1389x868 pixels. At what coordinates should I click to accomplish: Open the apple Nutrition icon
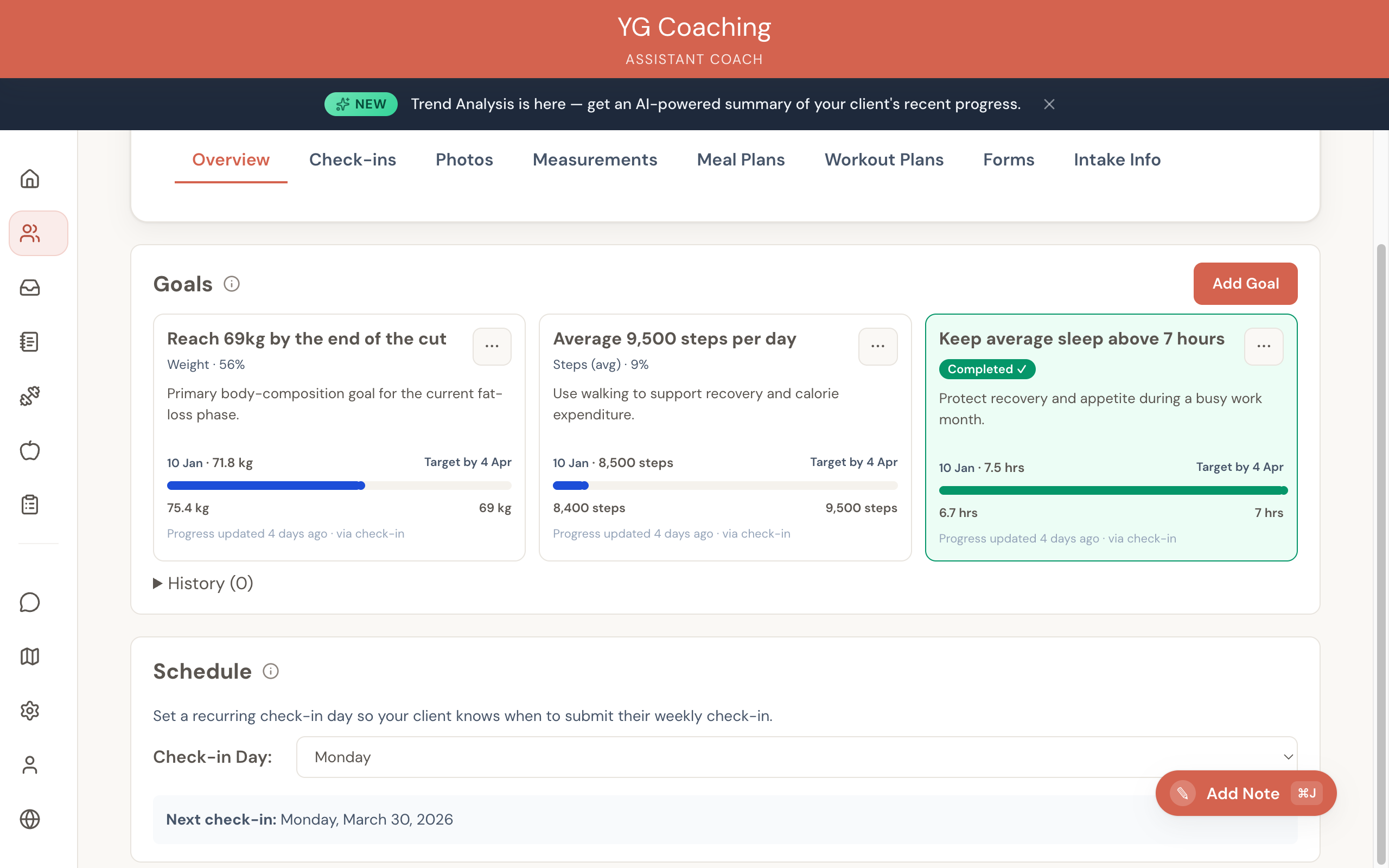[29, 450]
